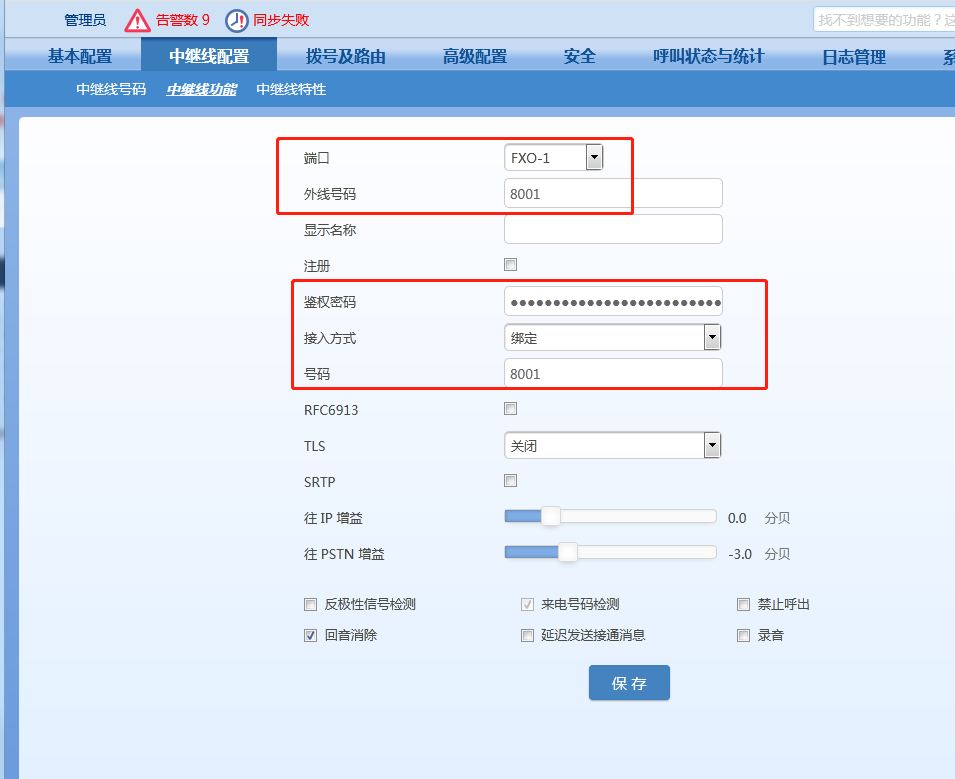Enable the SRTP checkbox

click(x=510, y=481)
